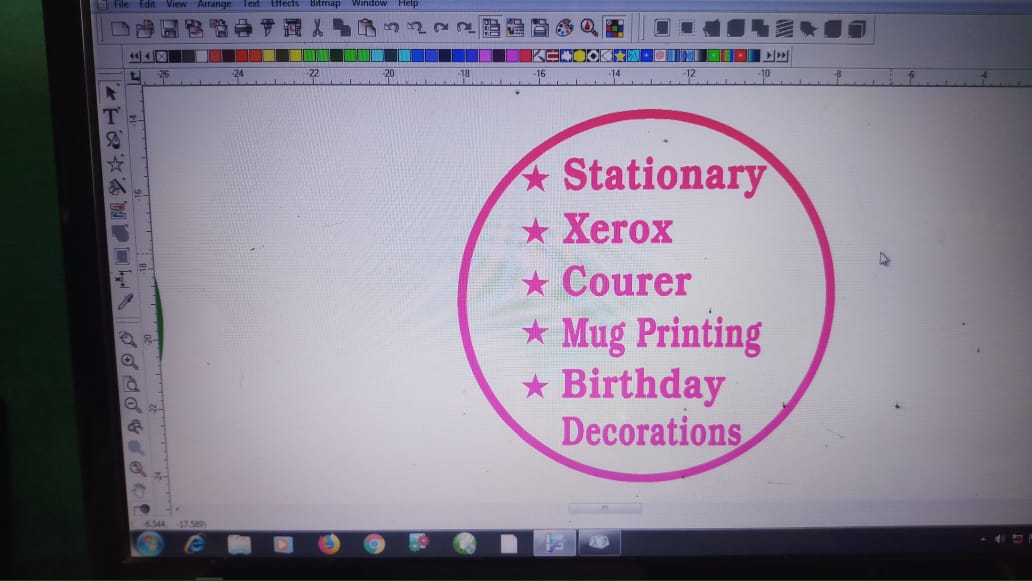Click the volume speaker tray icon

(1000, 539)
